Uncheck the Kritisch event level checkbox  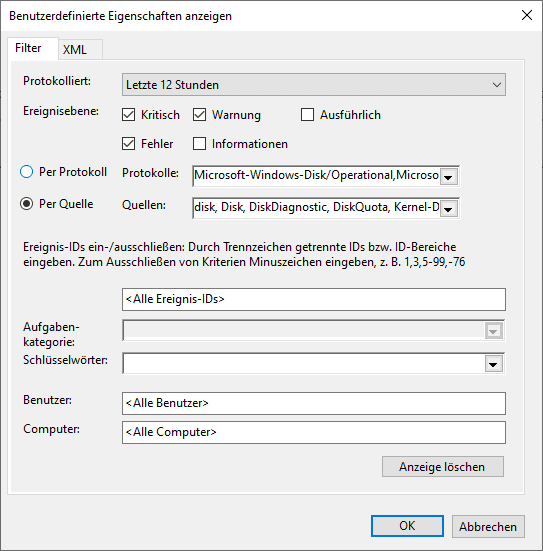point(129,115)
